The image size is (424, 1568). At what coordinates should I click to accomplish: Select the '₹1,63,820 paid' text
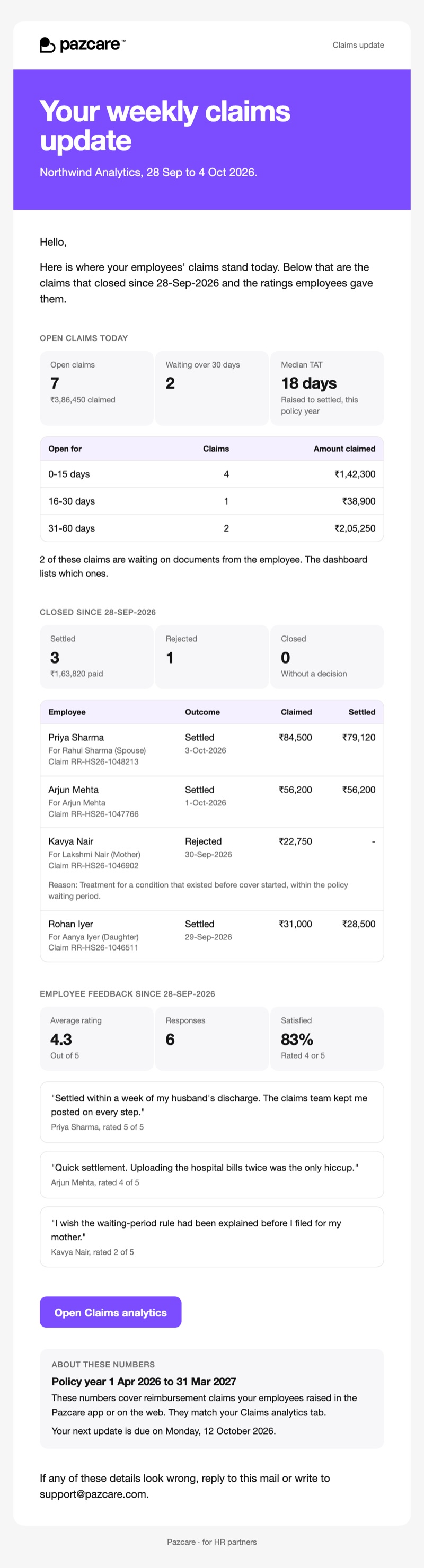77,674
